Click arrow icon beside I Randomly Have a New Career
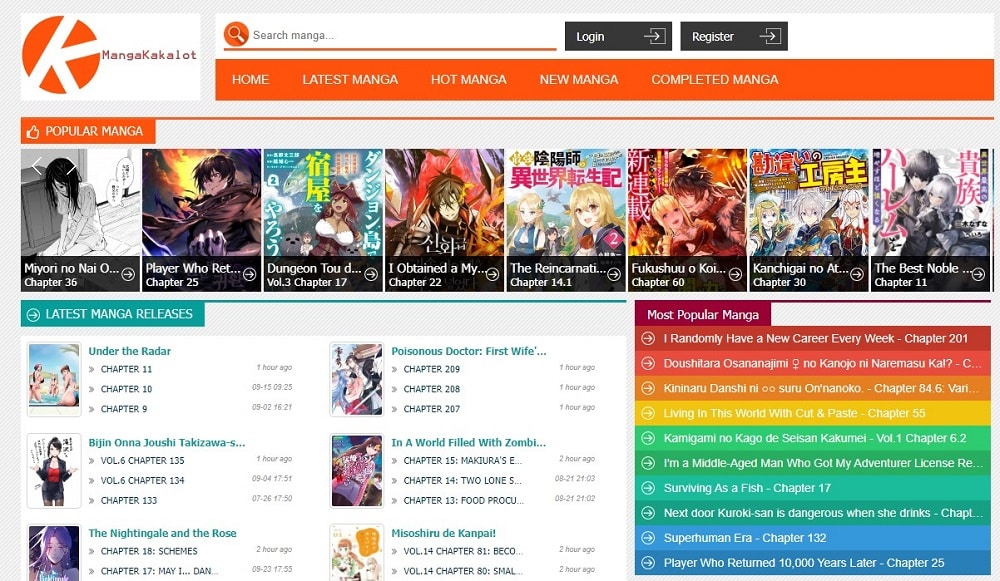Viewport: 1000px width, 581px height. pyautogui.click(x=648, y=339)
